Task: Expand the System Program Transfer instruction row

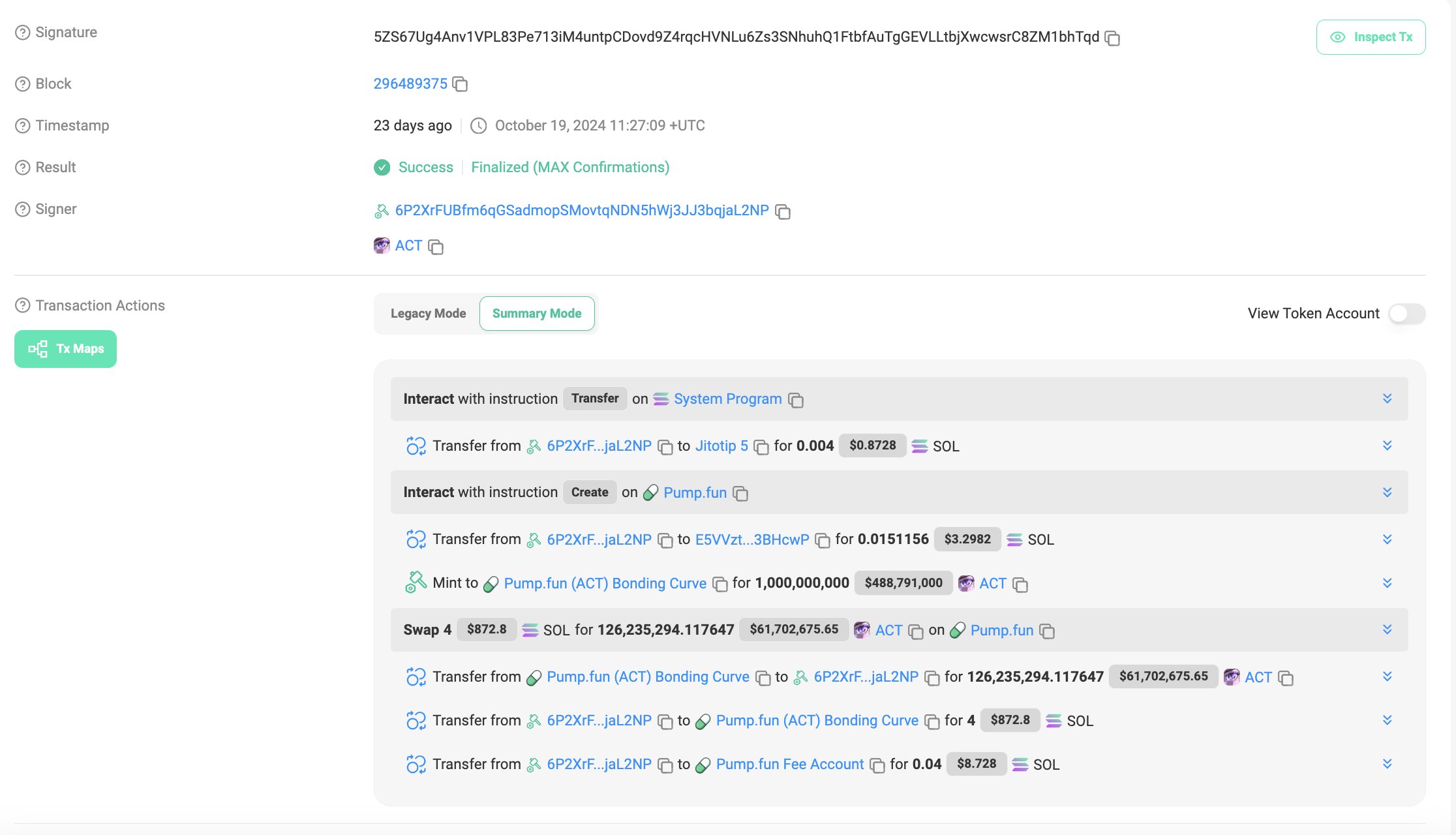Action: pyautogui.click(x=1388, y=399)
